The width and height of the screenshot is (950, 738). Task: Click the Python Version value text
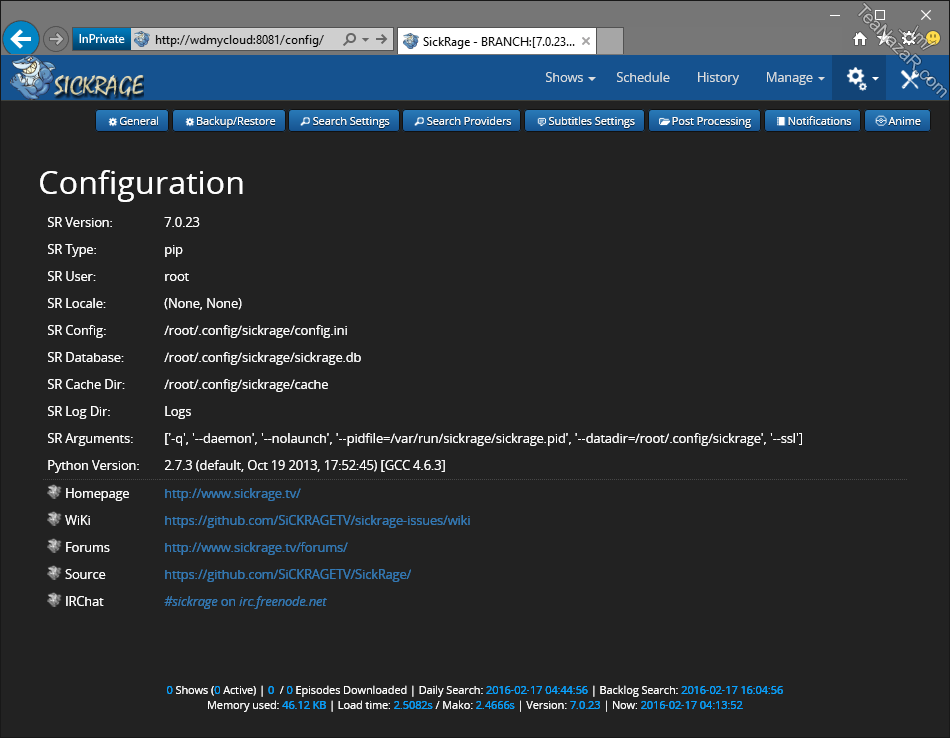click(x=305, y=465)
